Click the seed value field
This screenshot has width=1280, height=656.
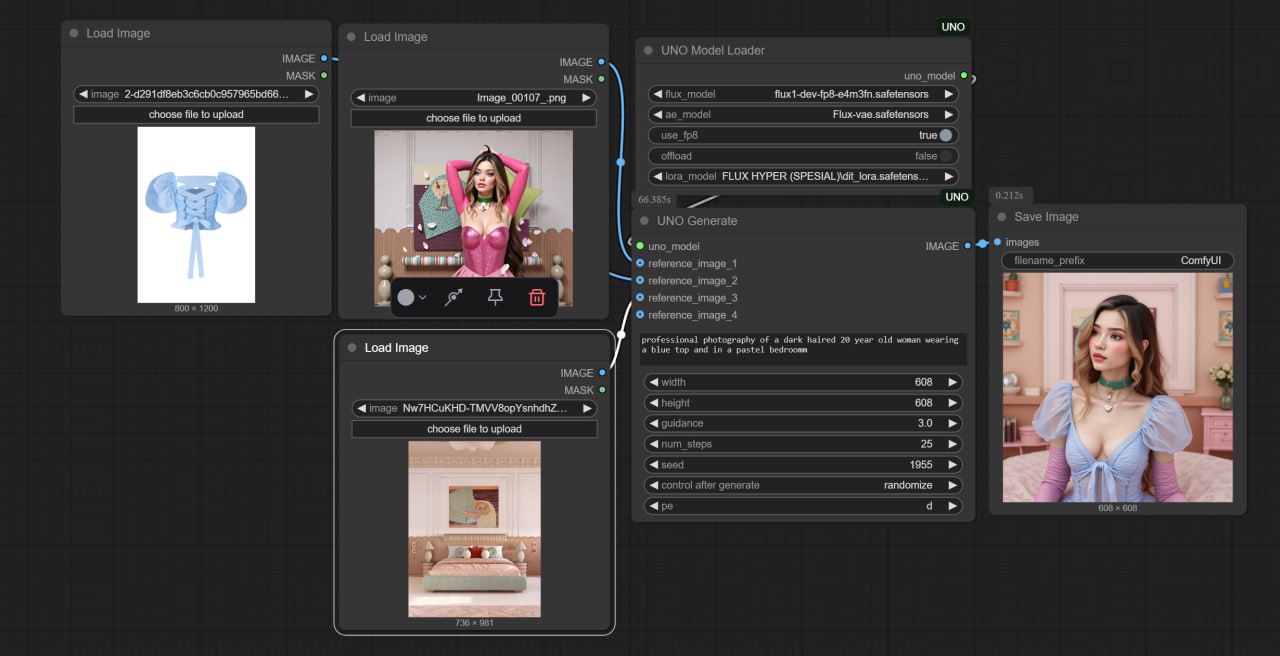point(803,465)
